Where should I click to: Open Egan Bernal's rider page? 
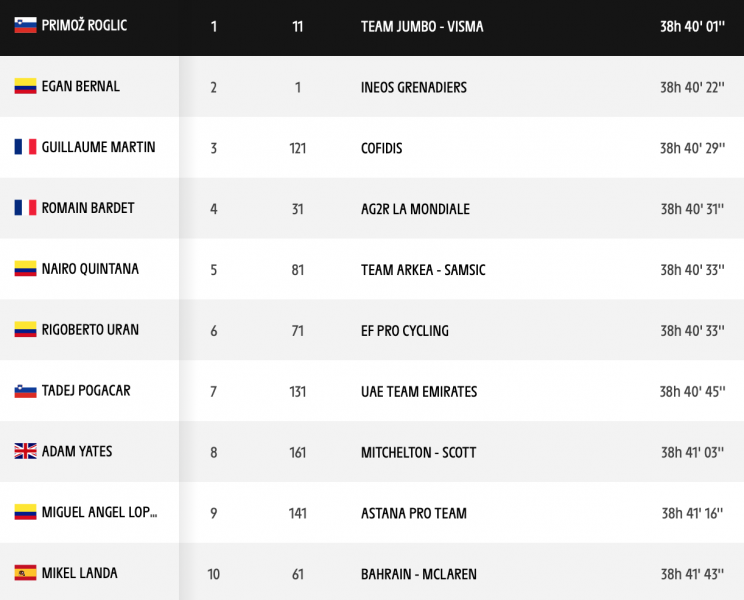[x=81, y=86]
